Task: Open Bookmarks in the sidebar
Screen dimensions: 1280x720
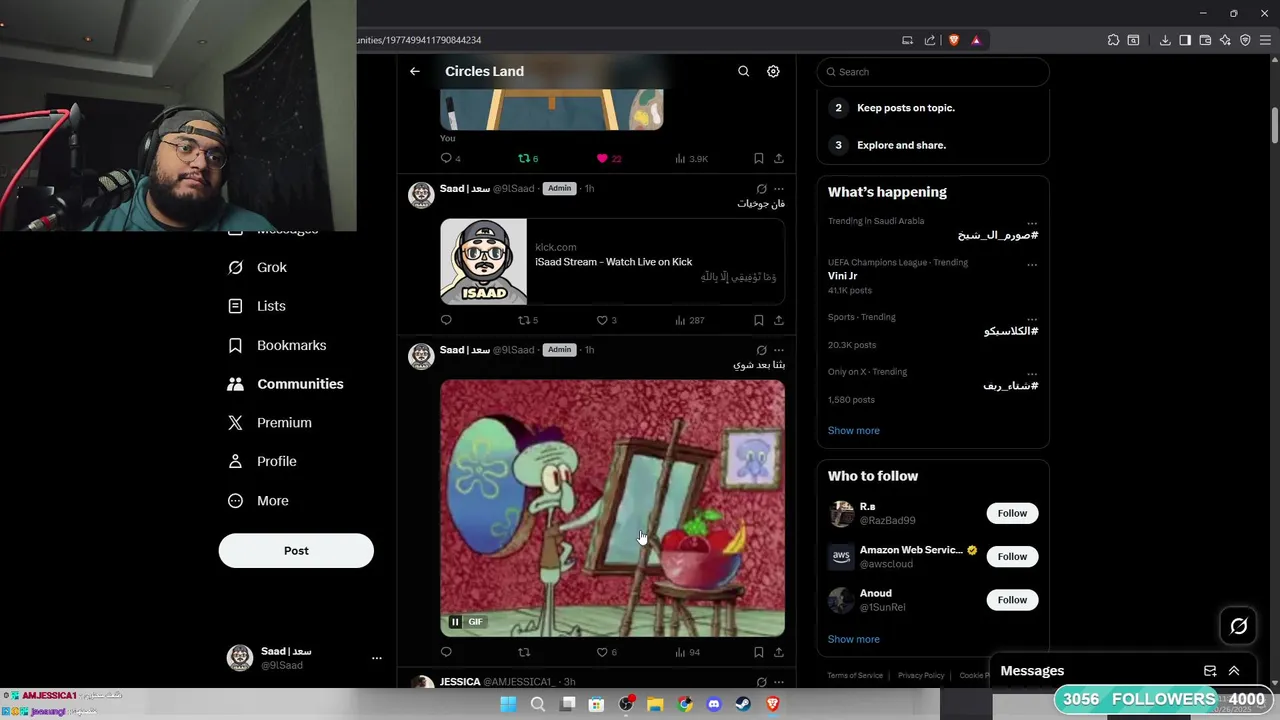Action: [278, 345]
